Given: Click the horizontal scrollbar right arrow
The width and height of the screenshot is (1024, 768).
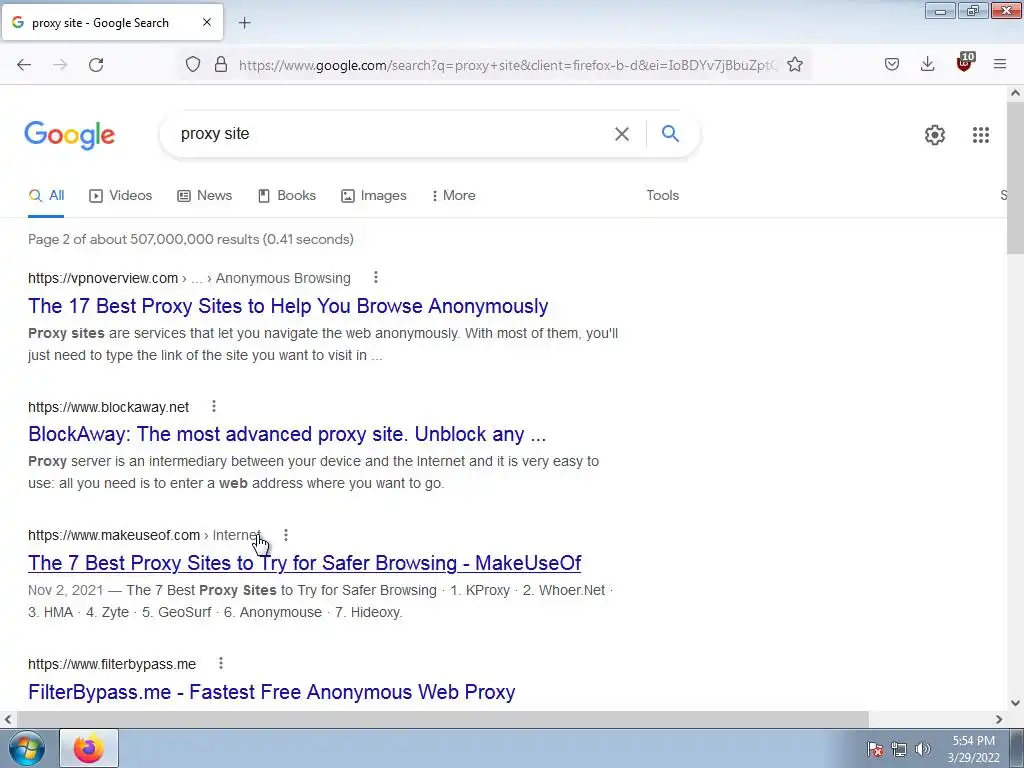Looking at the screenshot, I should pyautogui.click(x=999, y=719).
